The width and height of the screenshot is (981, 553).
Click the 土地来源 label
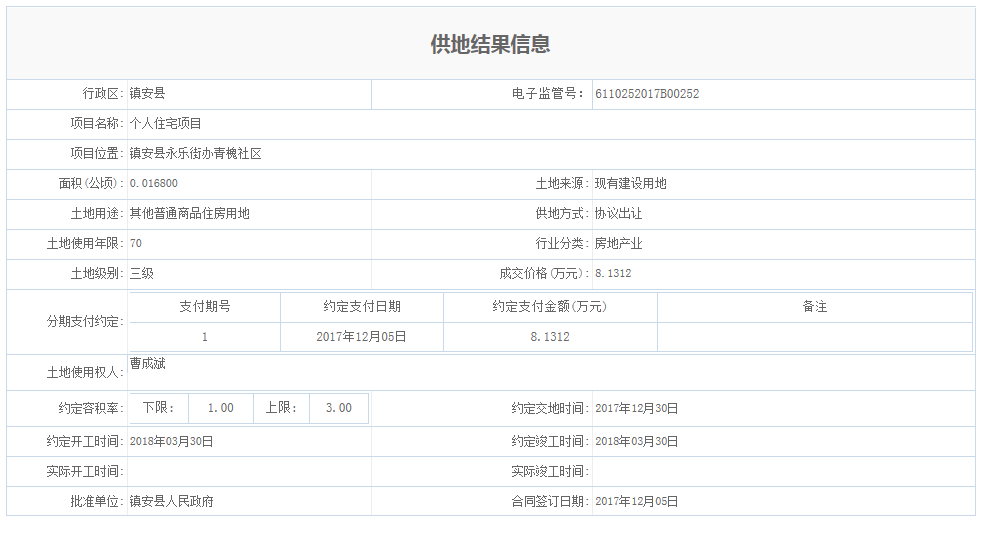pos(562,183)
